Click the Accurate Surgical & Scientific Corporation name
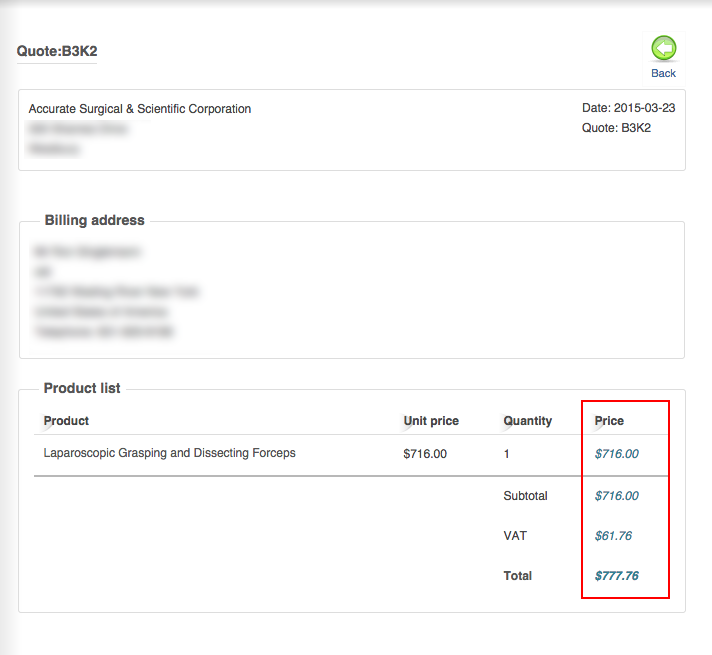Viewport: 712px width, 655px height. 140,109
